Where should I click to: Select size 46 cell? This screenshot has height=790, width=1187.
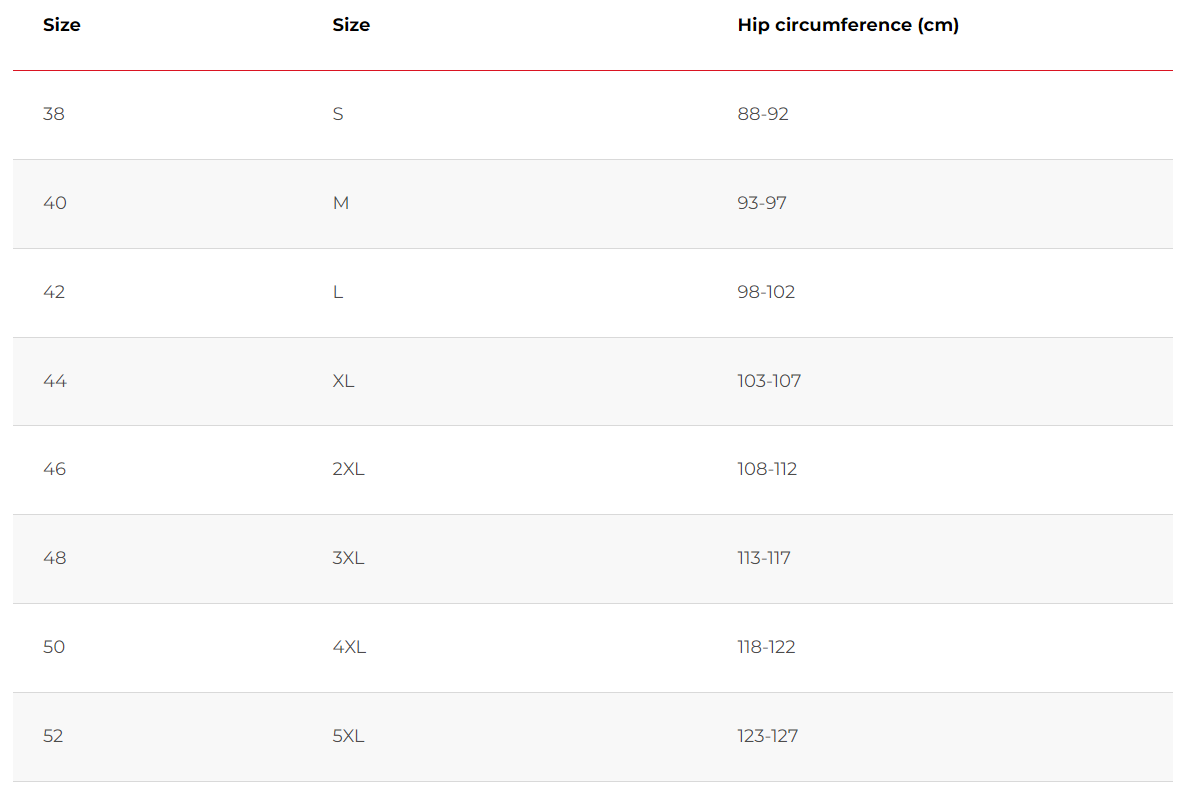point(55,469)
